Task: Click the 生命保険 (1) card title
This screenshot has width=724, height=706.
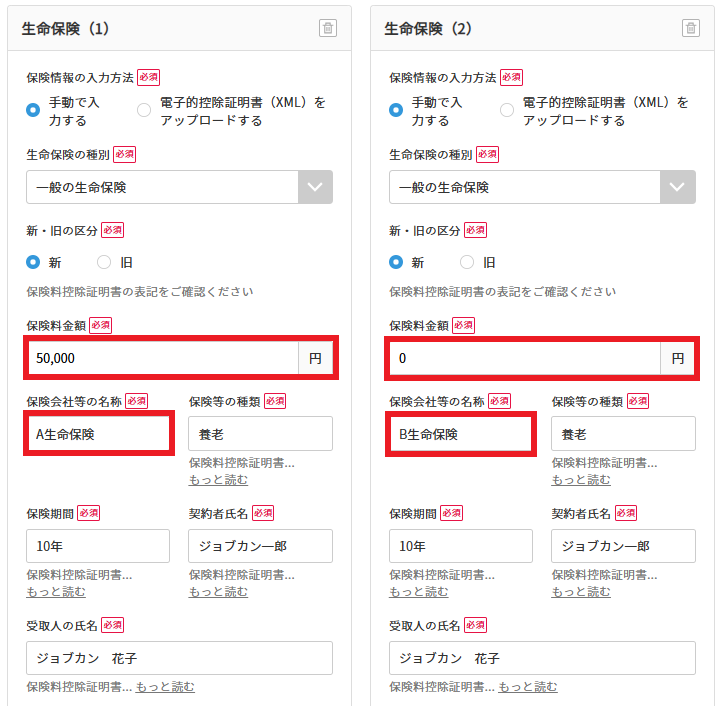Action: pos(65,29)
